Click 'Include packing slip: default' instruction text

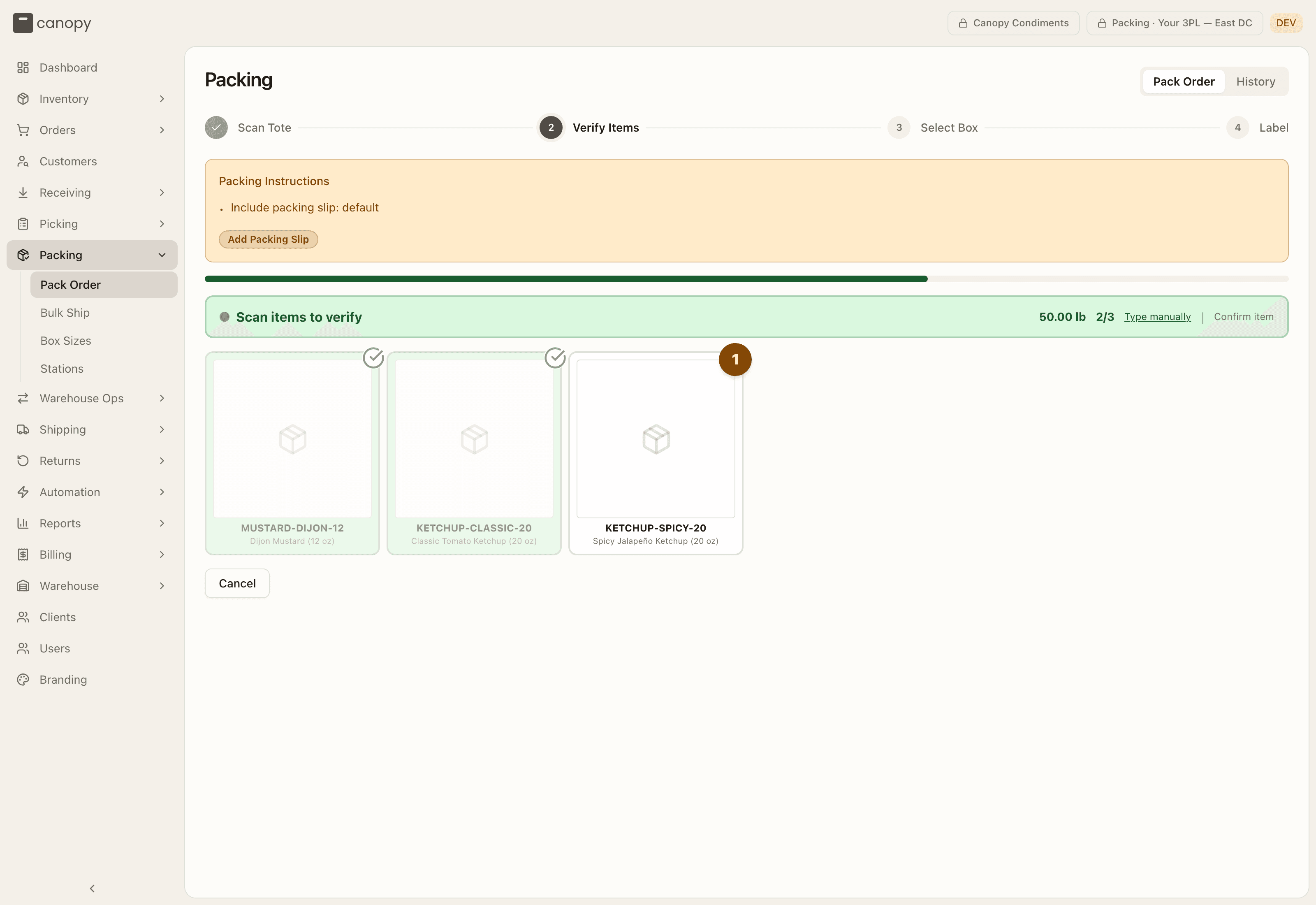point(304,208)
